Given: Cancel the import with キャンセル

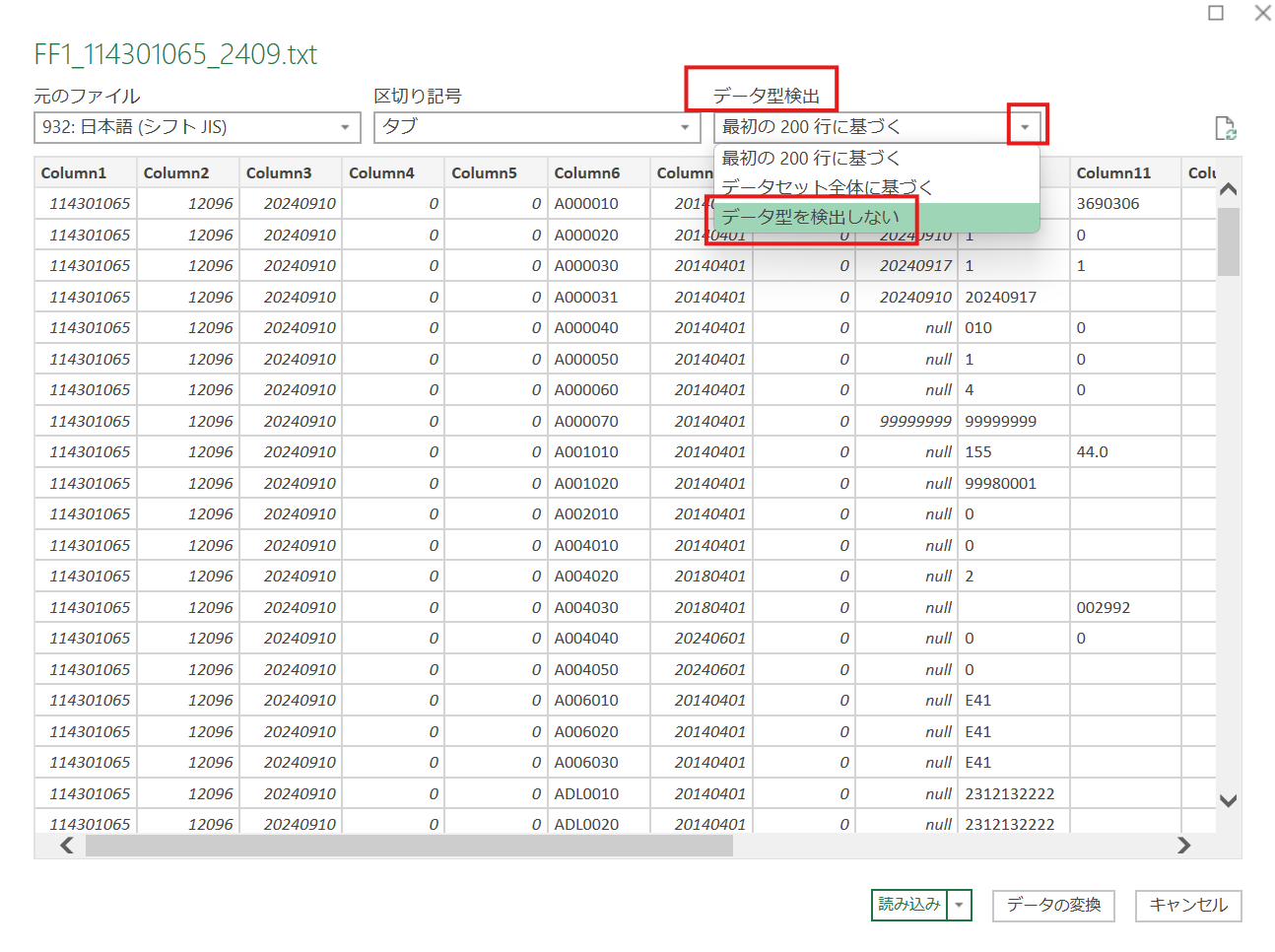Looking at the screenshot, I should click(x=1188, y=905).
